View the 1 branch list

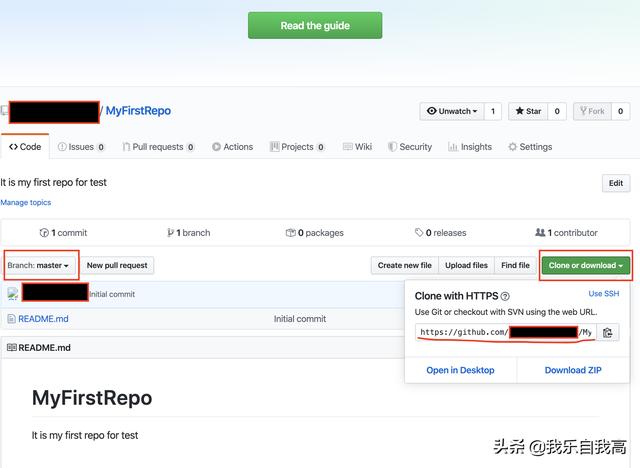click(189, 233)
